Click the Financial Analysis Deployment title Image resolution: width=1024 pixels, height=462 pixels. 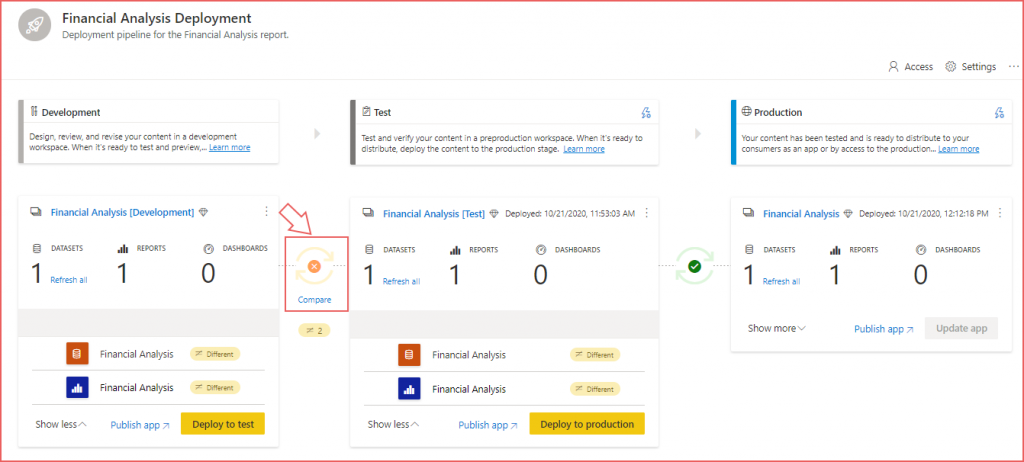pos(157,18)
